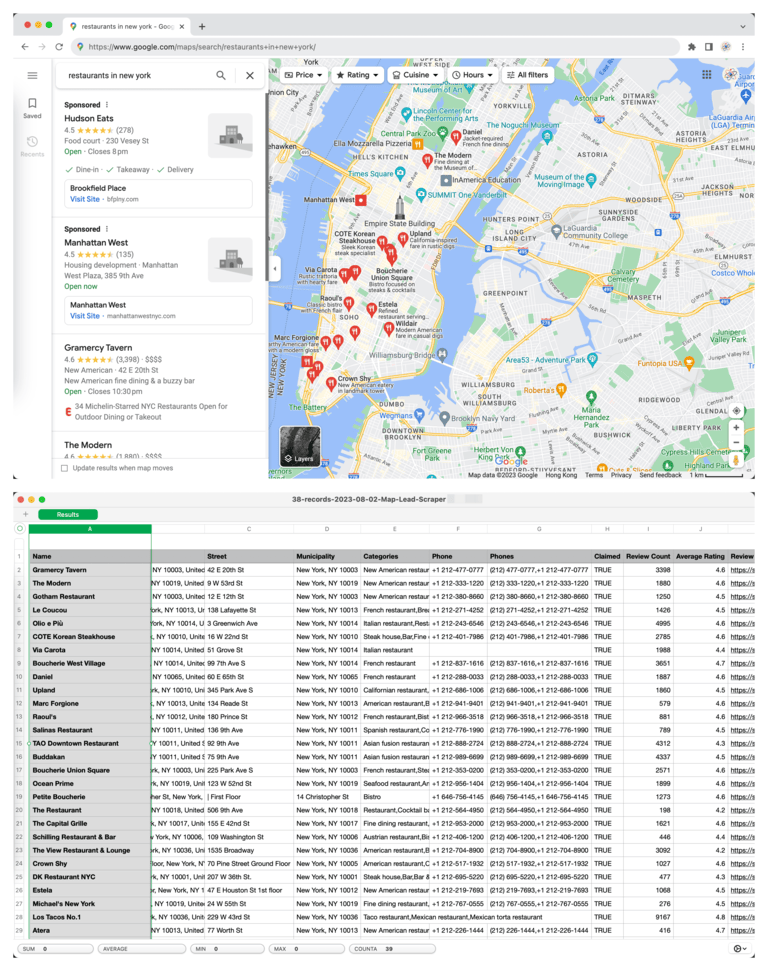768x971 pixels.
Task: Select the COTE Korean Steakhouse cell
Action: tap(90, 637)
